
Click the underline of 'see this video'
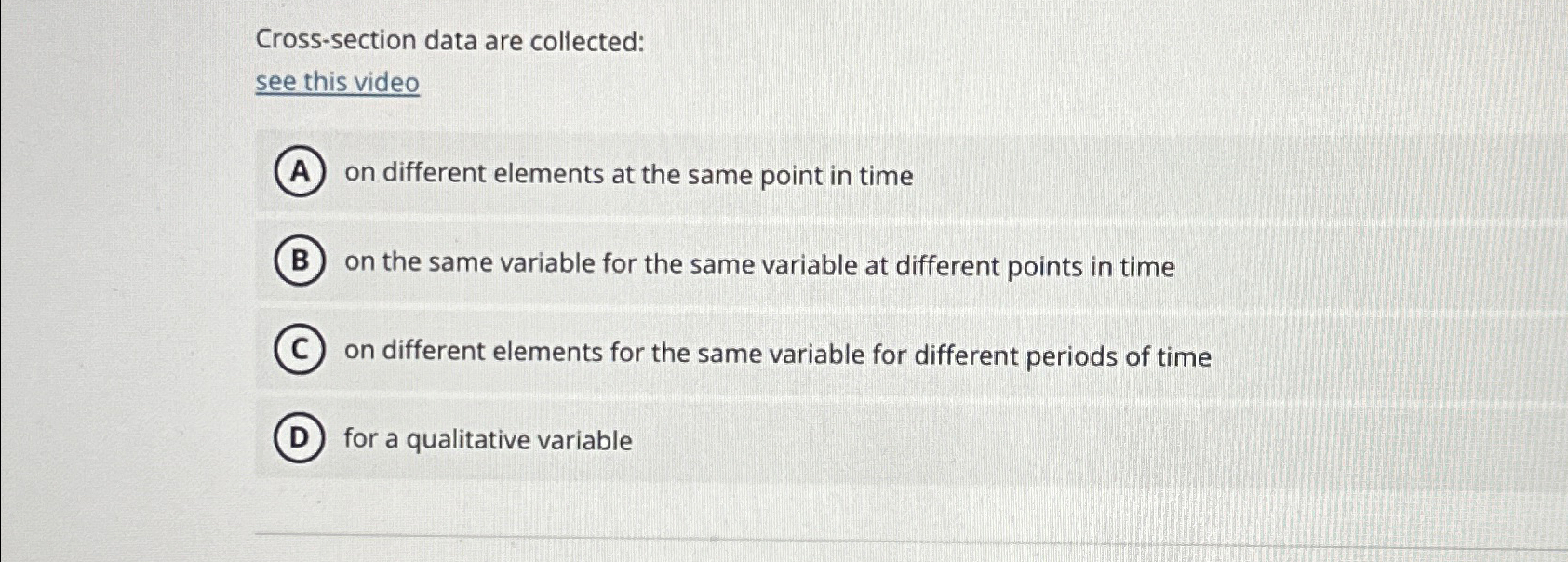click(338, 96)
